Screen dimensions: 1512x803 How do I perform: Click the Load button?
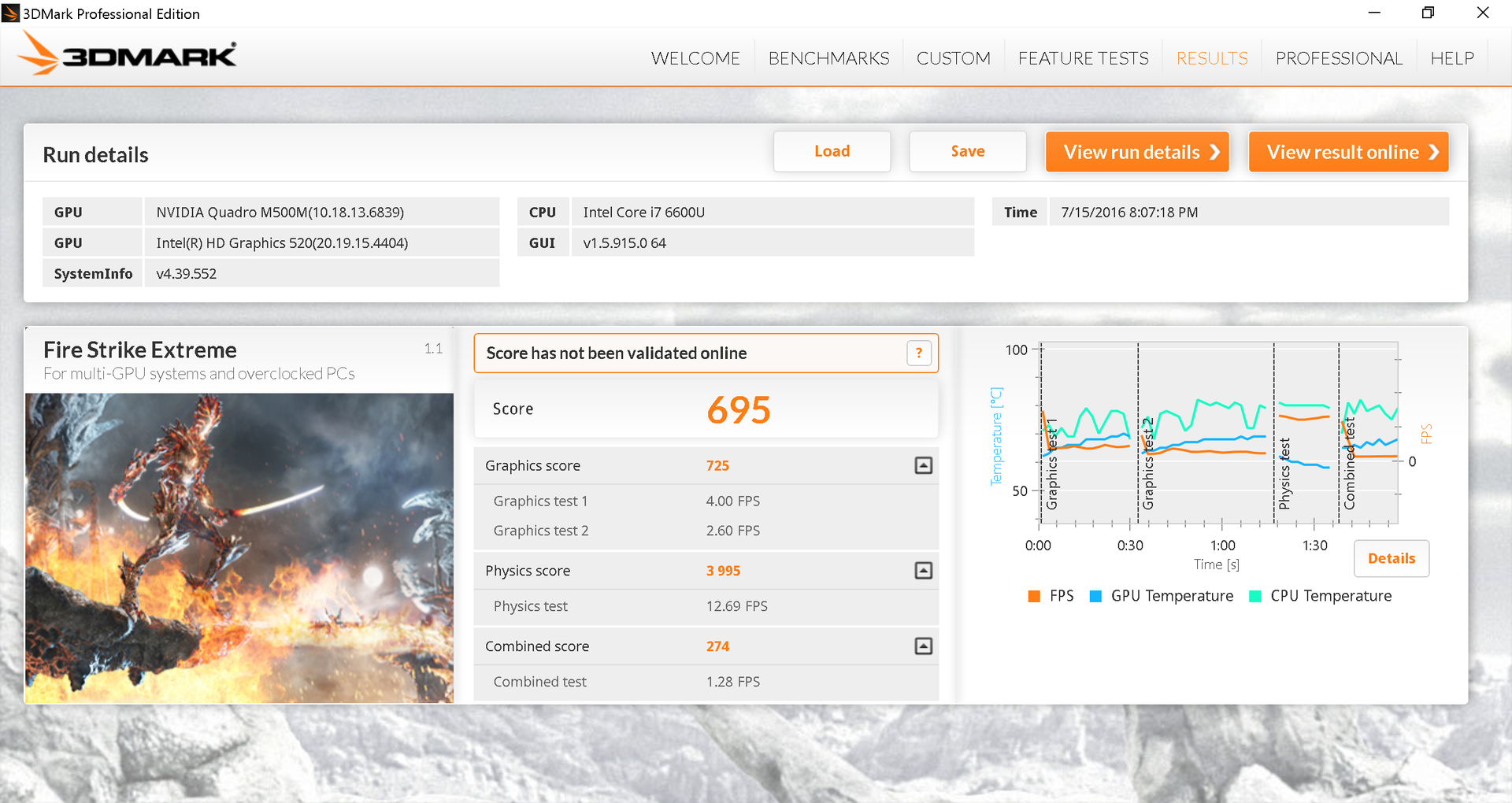click(x=832, y=151)
